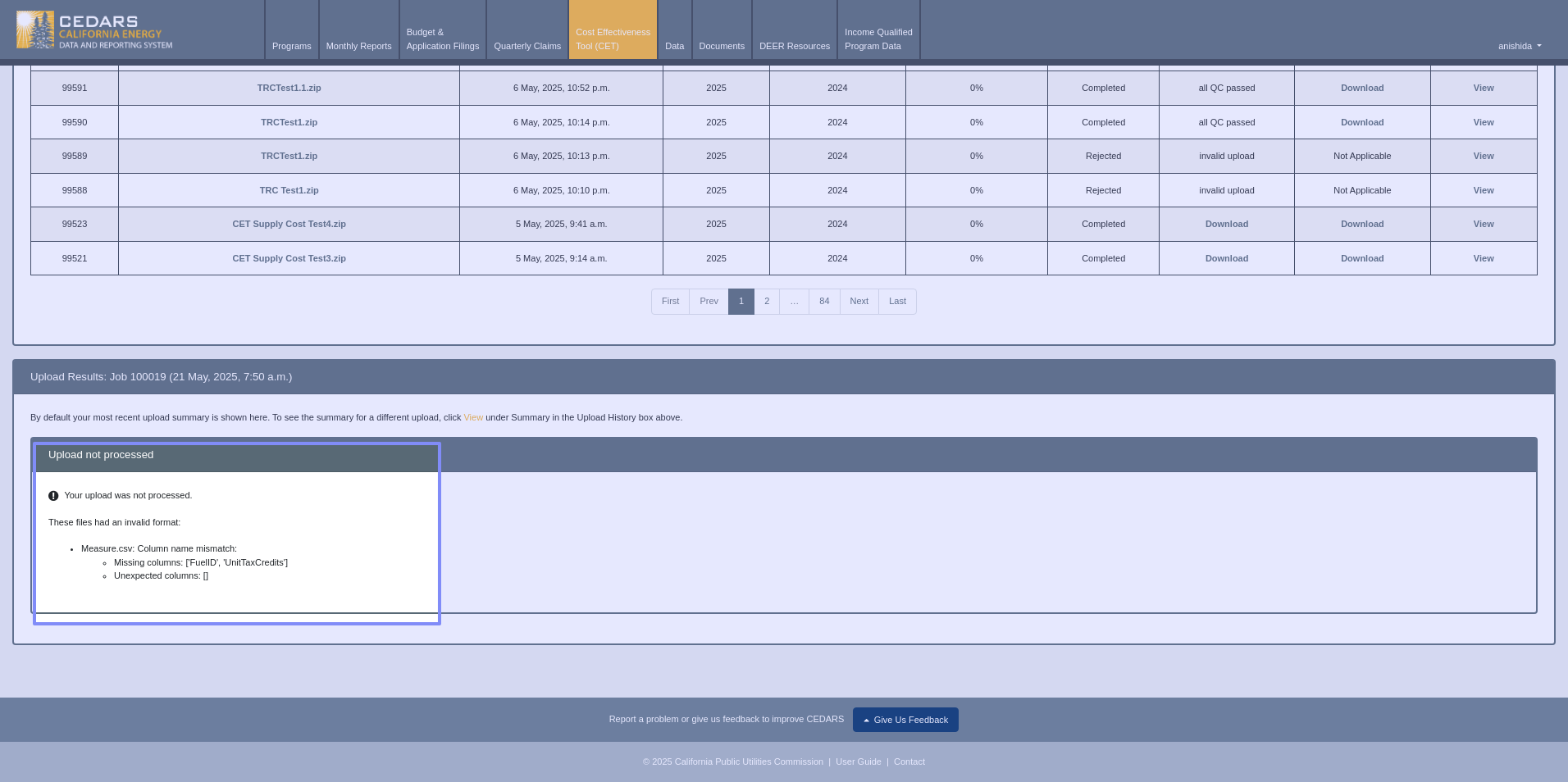Click the Contact footer link

[x=909, y=762]
